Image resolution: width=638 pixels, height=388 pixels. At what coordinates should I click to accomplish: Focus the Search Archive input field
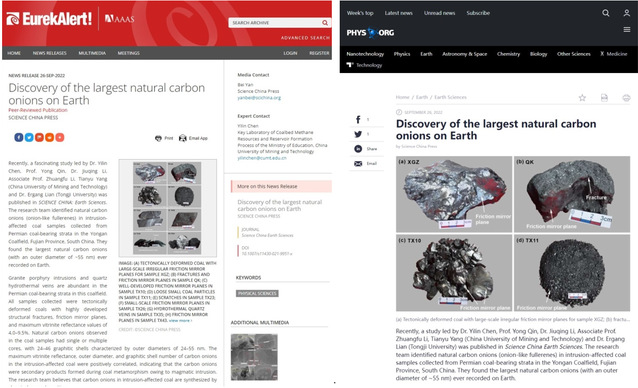tap(275, 23)
